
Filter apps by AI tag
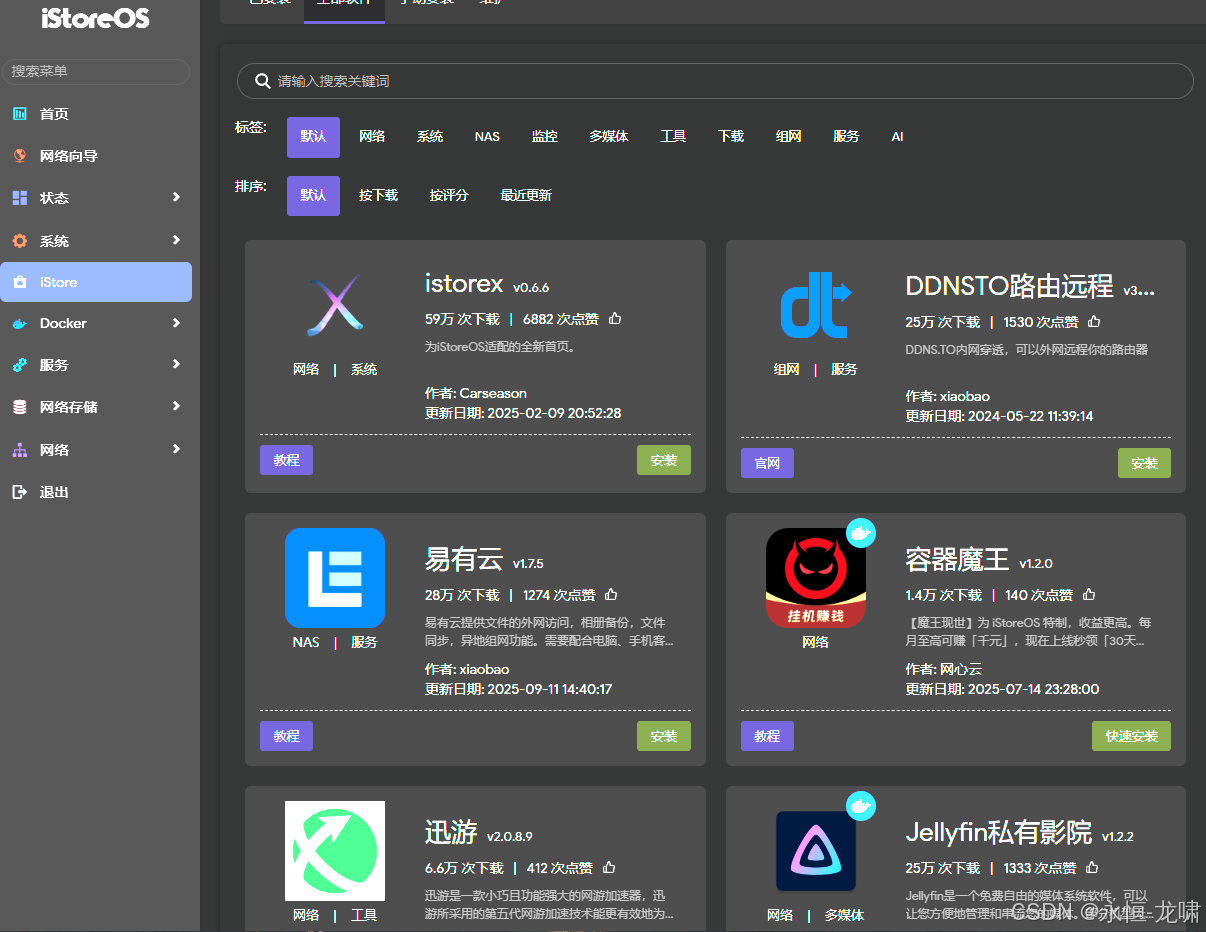[897, 137]
